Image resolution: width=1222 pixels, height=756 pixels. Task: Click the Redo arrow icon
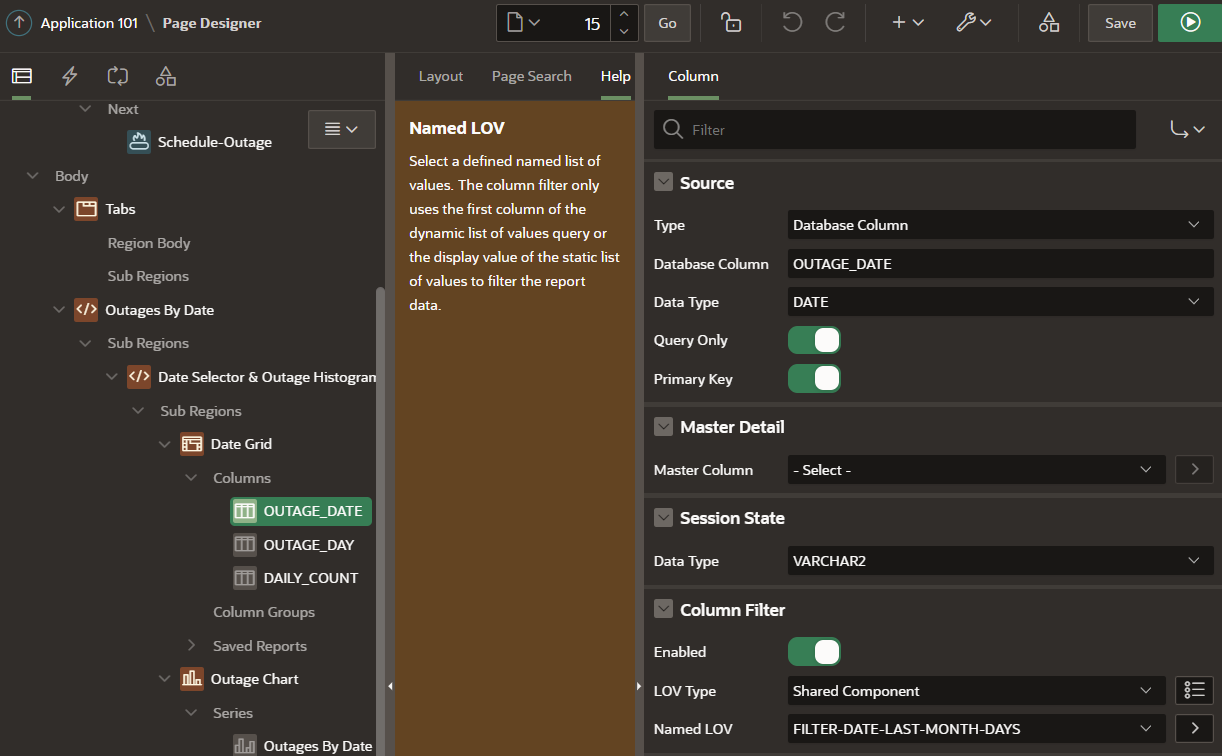pos(835,23)
